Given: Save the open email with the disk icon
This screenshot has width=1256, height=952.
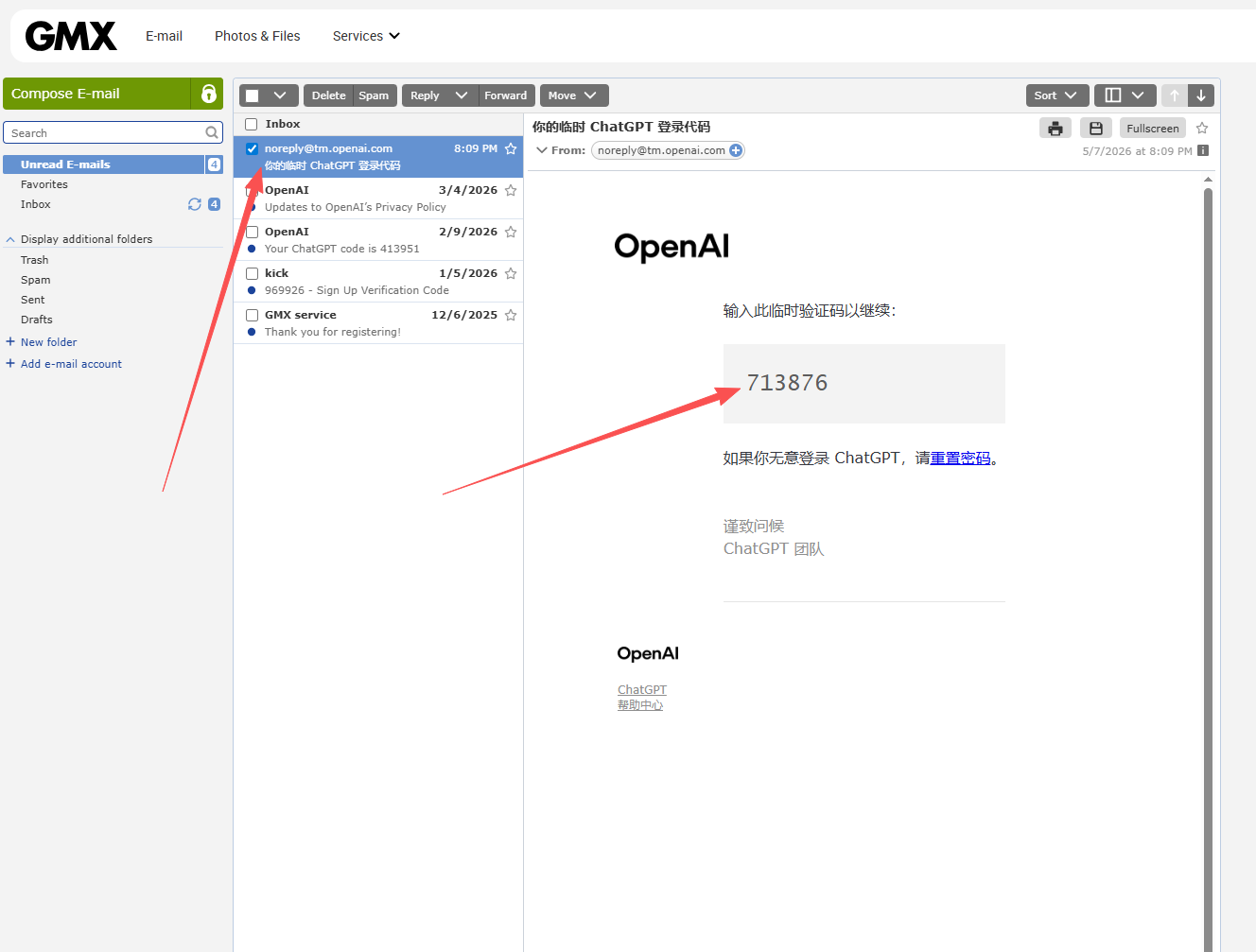Looking at the screenshot, I should [1096, 129].
